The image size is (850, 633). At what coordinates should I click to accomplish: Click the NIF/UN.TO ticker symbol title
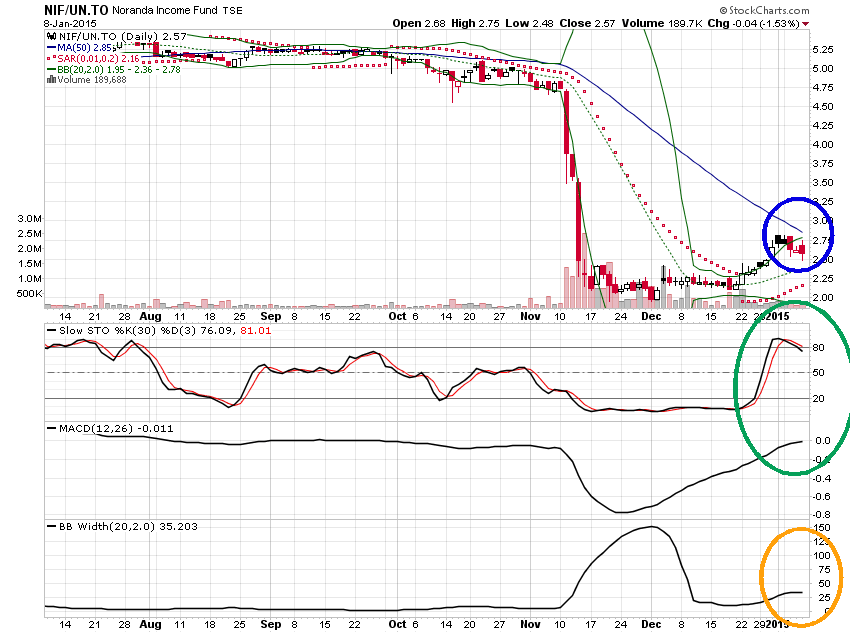76,10
